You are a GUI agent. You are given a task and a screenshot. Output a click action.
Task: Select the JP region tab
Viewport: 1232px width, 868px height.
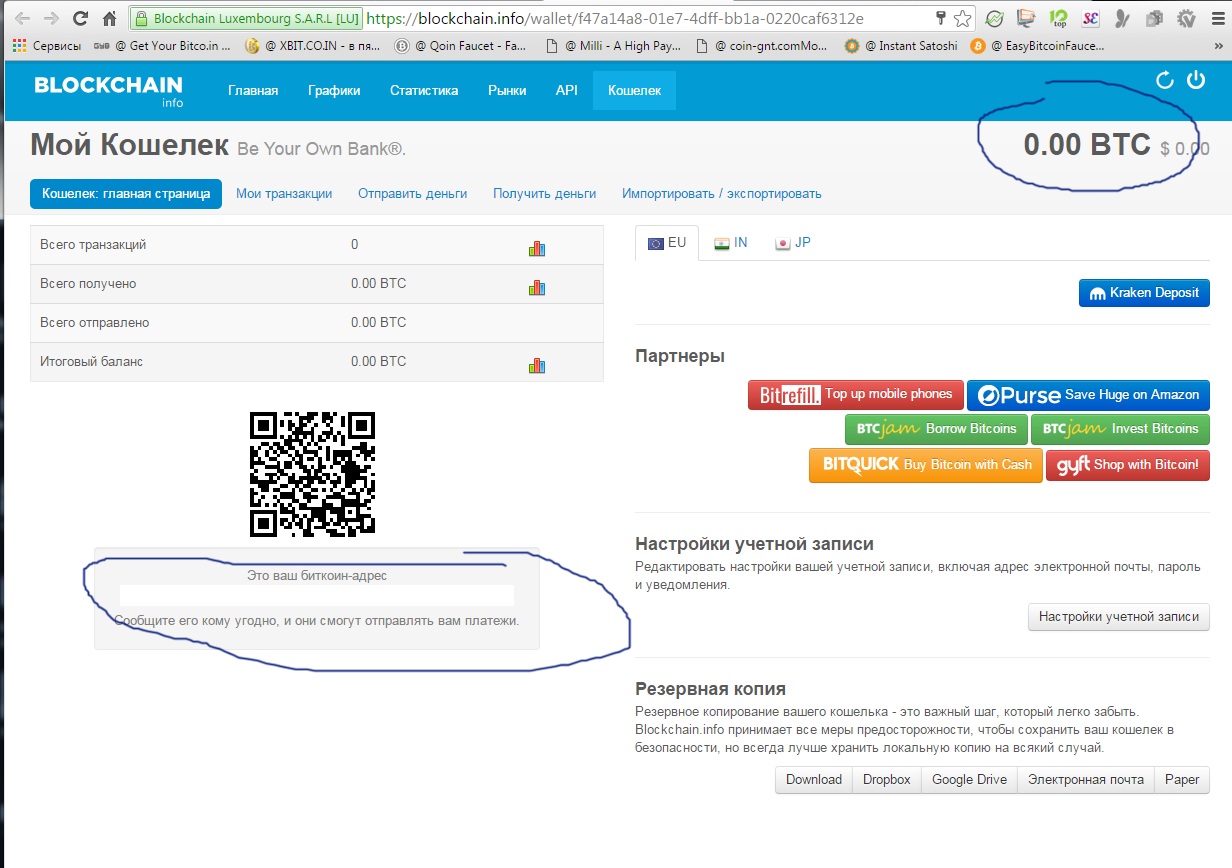793,243
